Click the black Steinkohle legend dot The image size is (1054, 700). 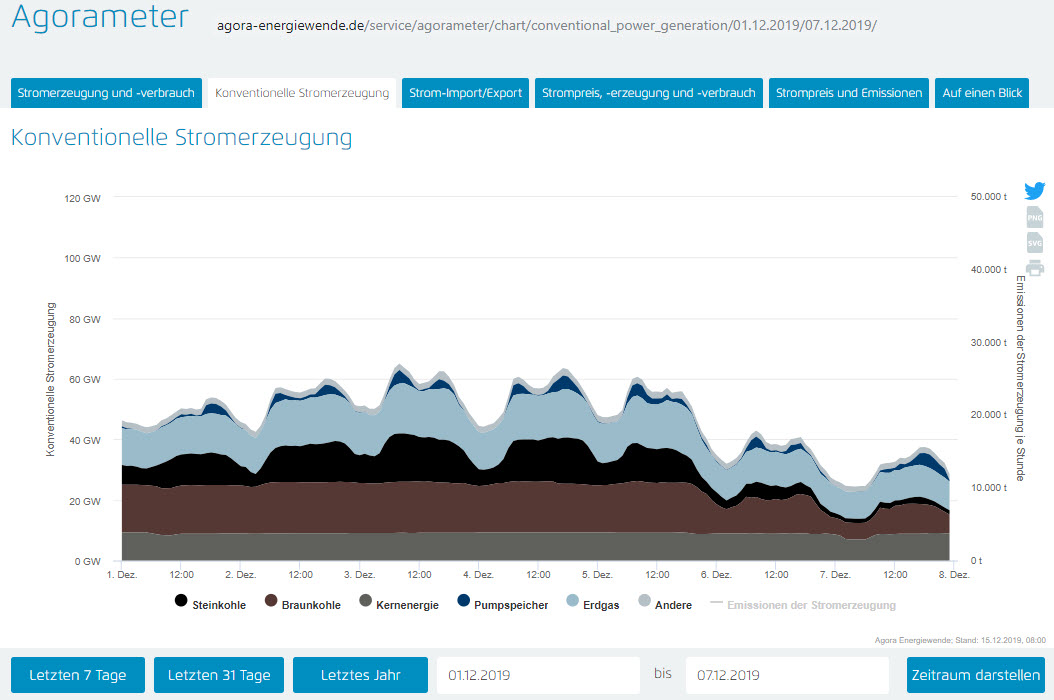click(181, 601)
